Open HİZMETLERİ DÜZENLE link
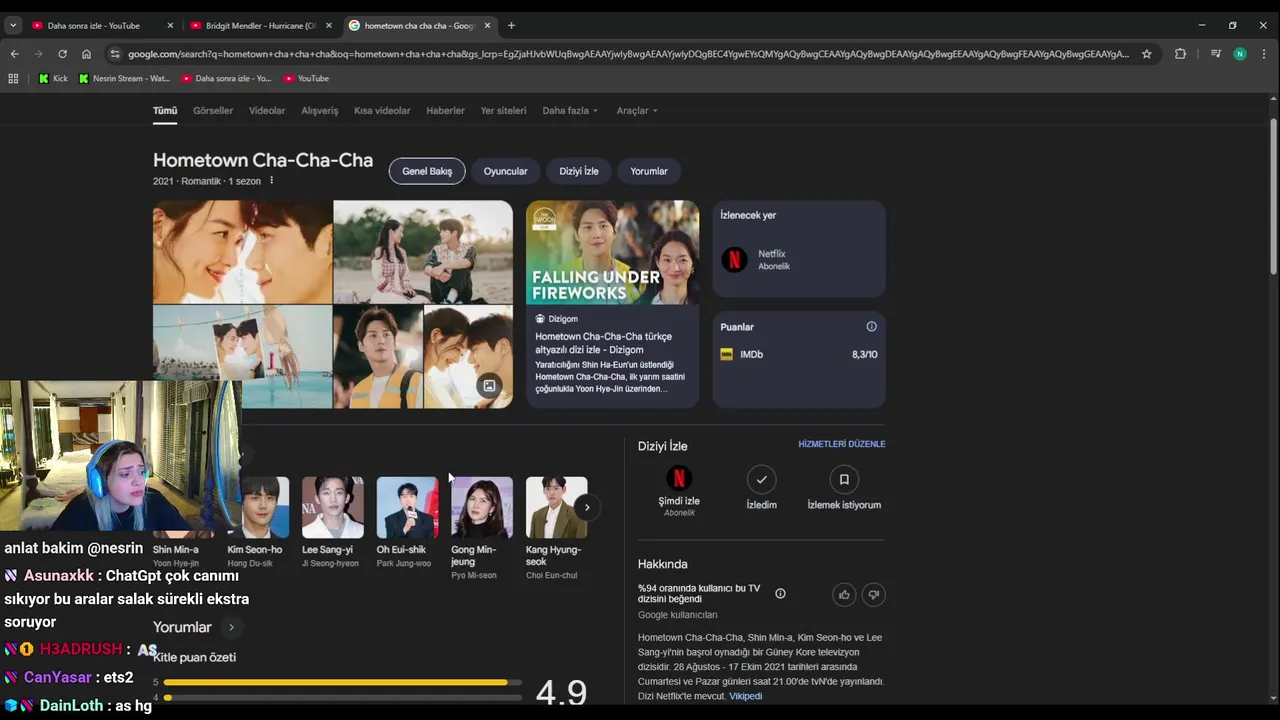The height and width of the screenshot is (720, 1280). [x=842, y=444]
